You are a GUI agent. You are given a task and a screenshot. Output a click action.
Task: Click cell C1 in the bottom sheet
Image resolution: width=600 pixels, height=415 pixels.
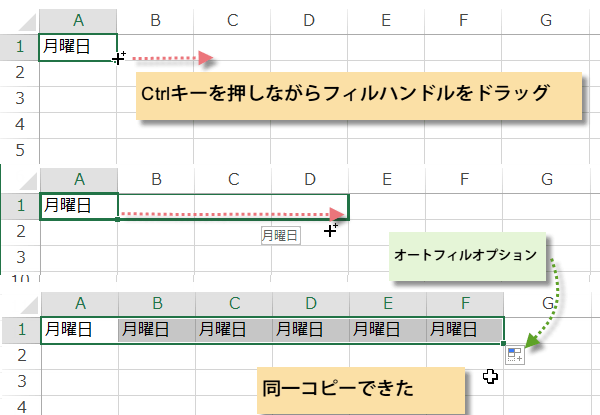click(x=233, y=328)
